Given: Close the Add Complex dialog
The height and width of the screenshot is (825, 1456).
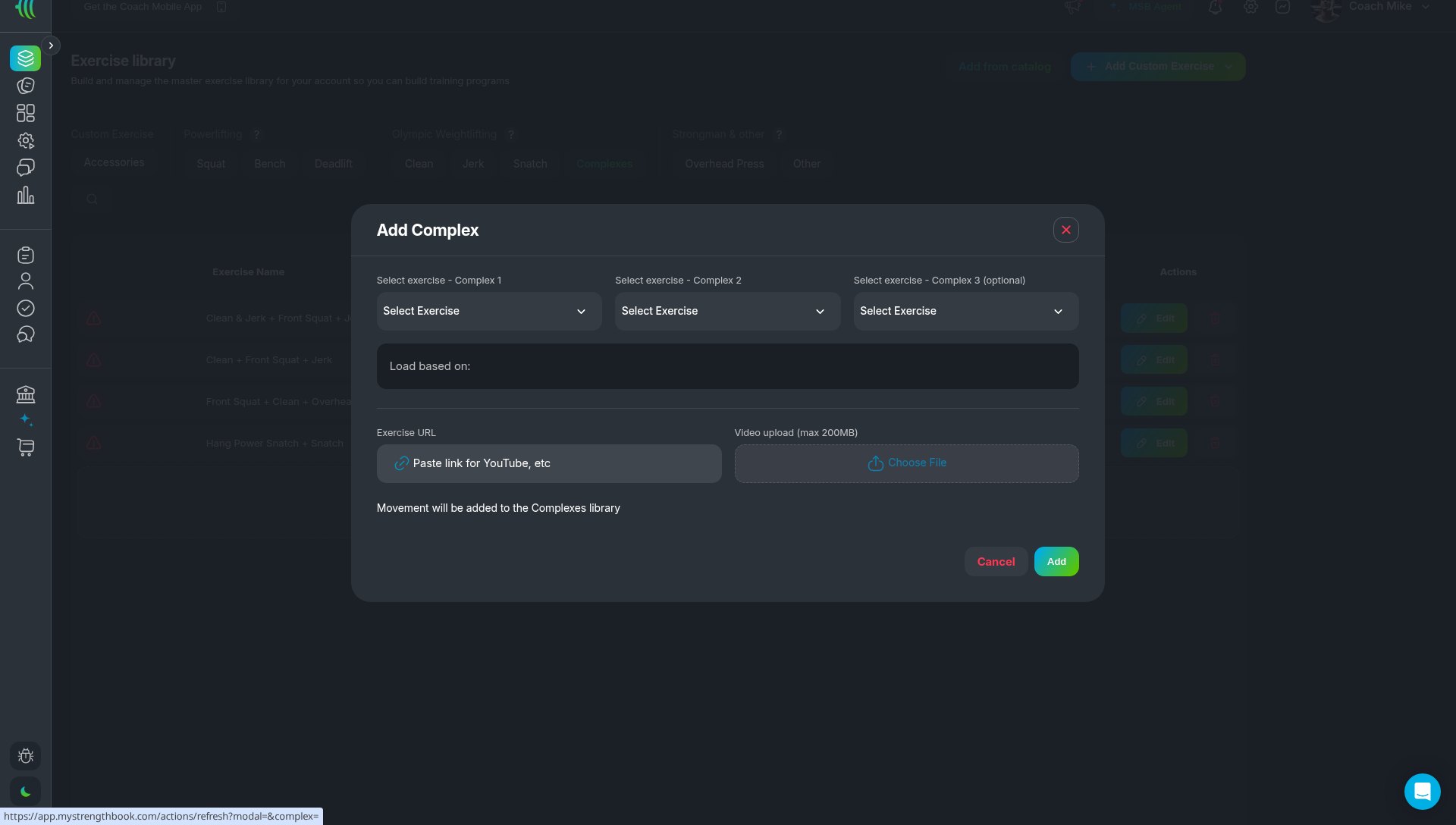Looking at the screenshot, I should pos(1065,230).
